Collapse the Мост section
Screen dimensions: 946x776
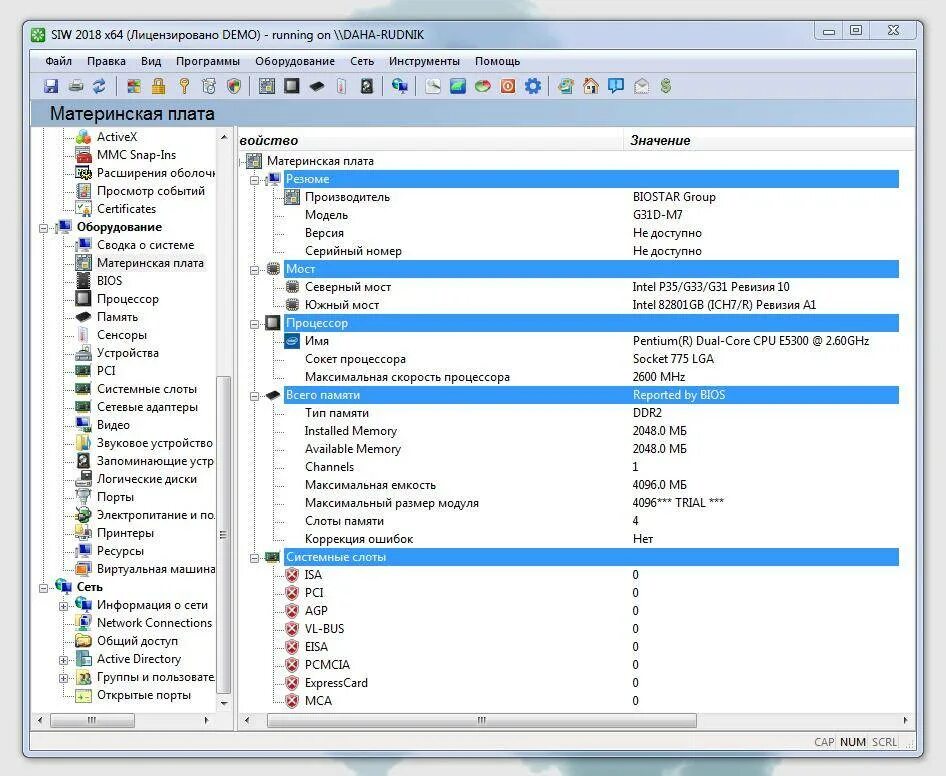coord(255,270)
